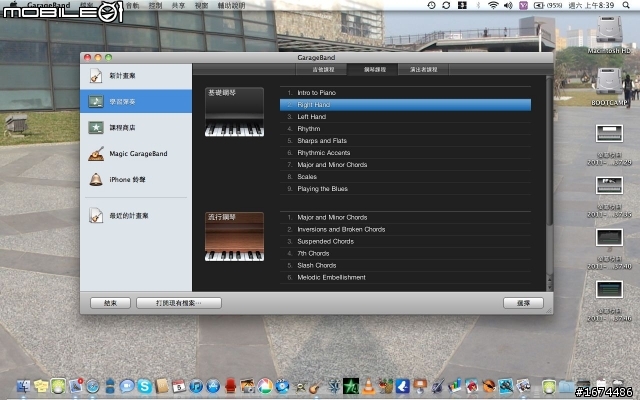Select the Scales lesson

(x=405, y=177)
